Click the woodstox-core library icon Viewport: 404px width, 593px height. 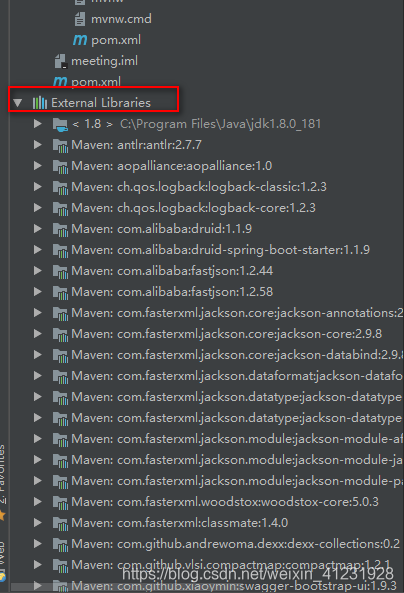point(61,502)
